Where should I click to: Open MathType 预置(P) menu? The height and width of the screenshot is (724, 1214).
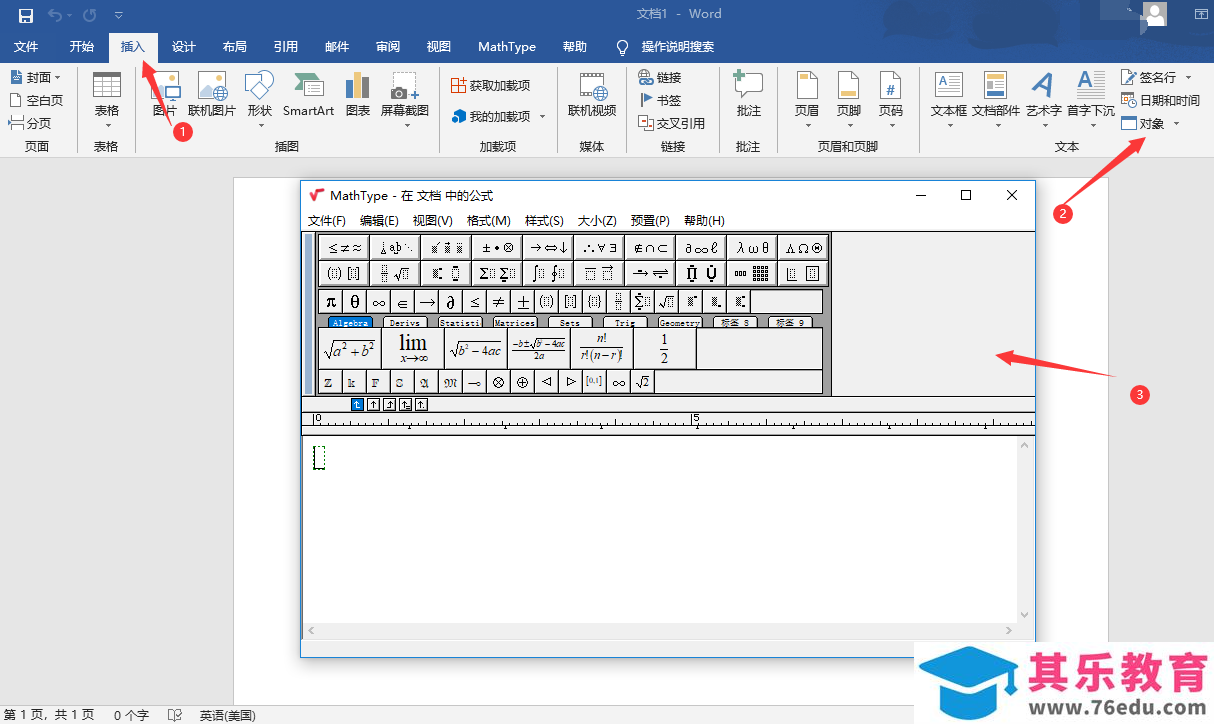pyautogui.click(x=650, y=220)
